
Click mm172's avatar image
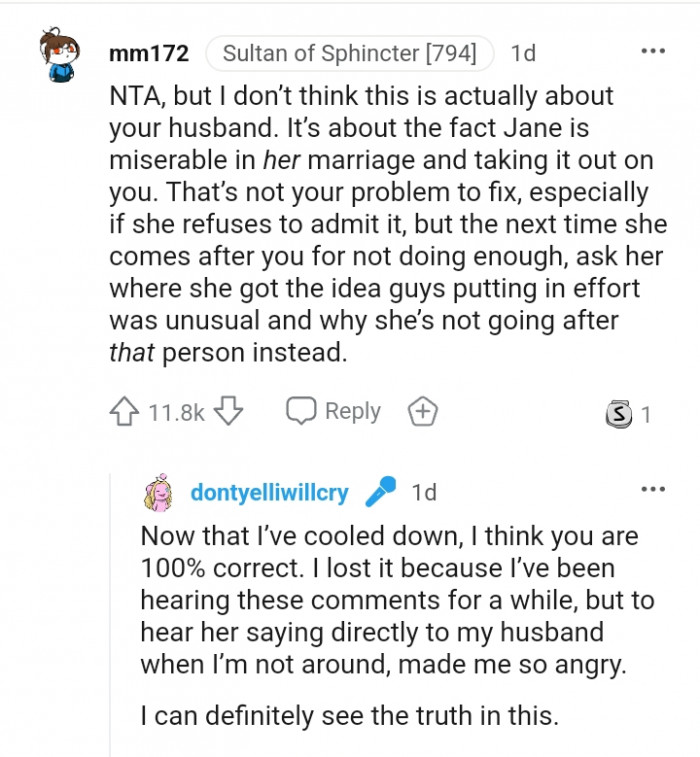pyautogui.click(x=60, y=55)
